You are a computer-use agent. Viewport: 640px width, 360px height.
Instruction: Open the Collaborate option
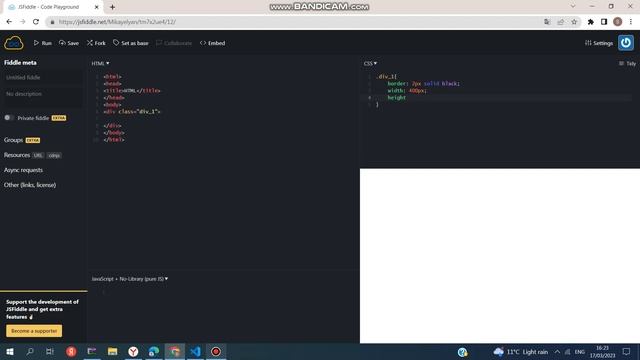(174, 43)
